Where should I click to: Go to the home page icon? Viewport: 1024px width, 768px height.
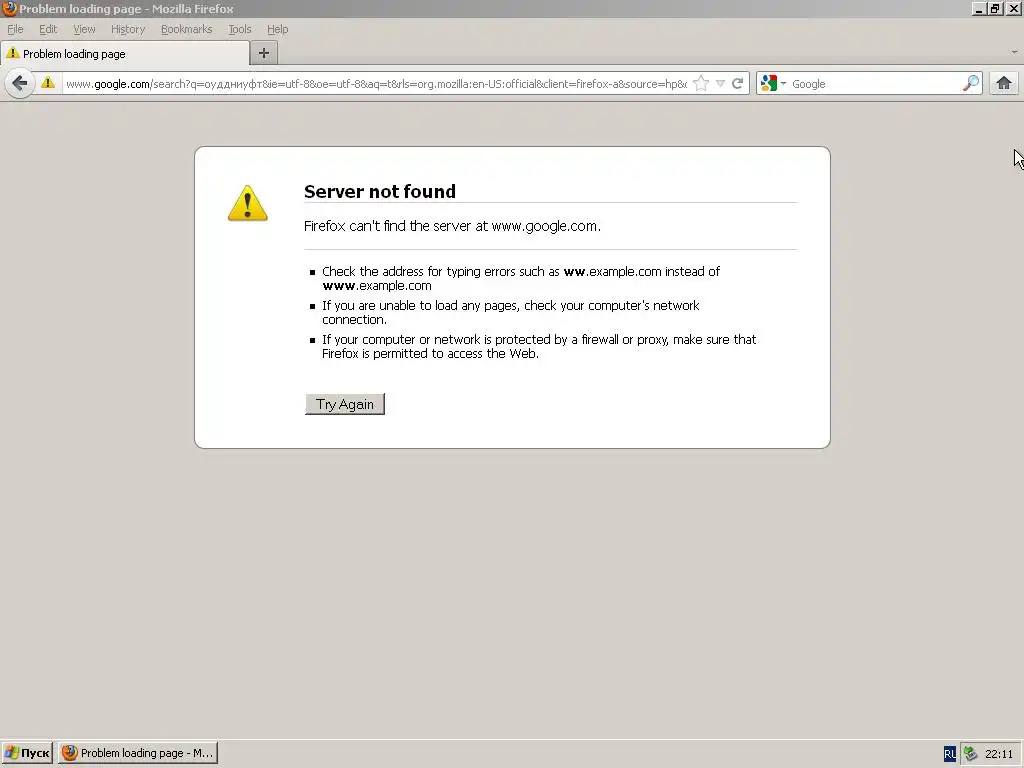[1004, 83]
